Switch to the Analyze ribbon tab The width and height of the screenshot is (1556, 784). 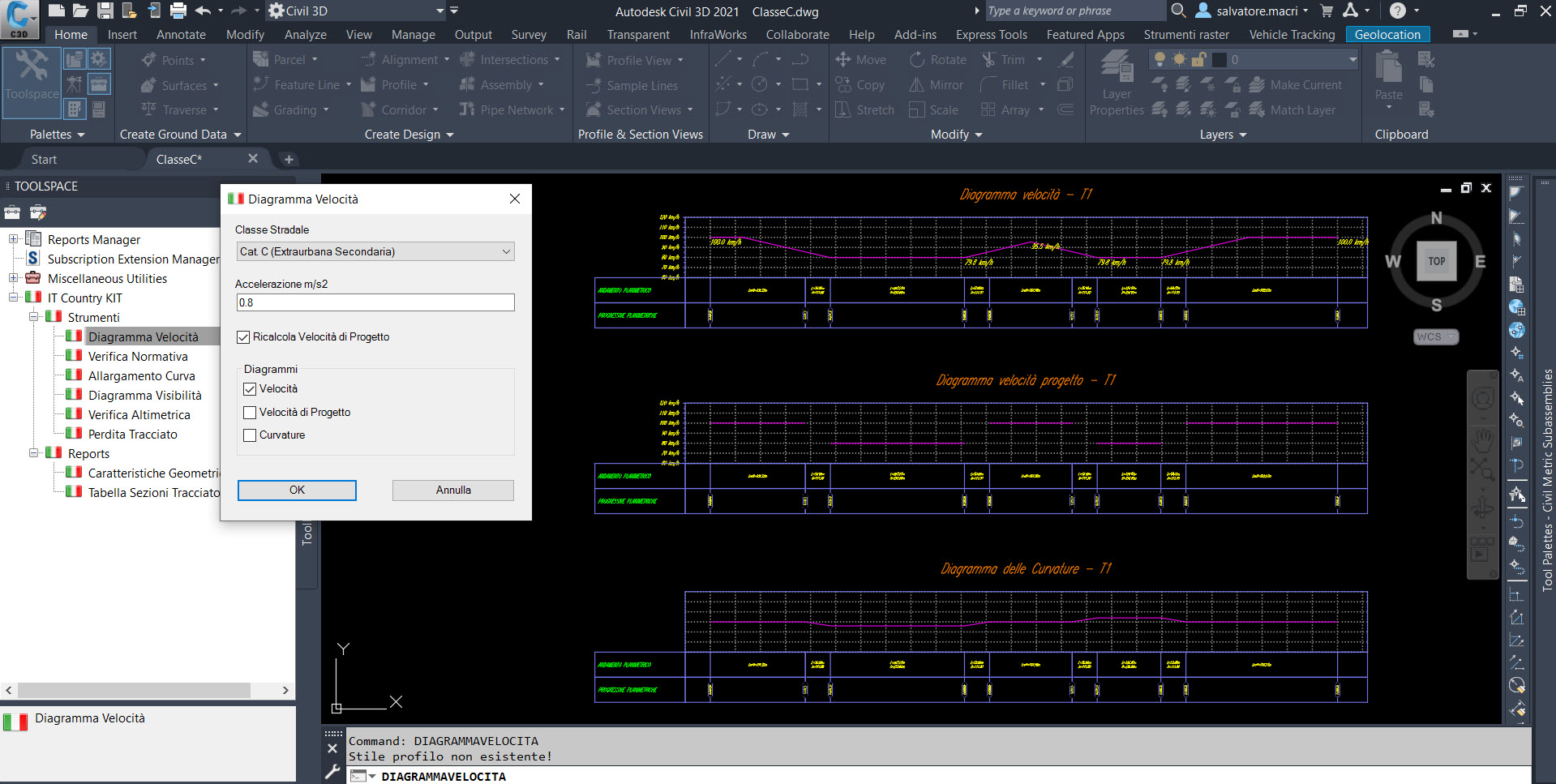tap(306, 35)
